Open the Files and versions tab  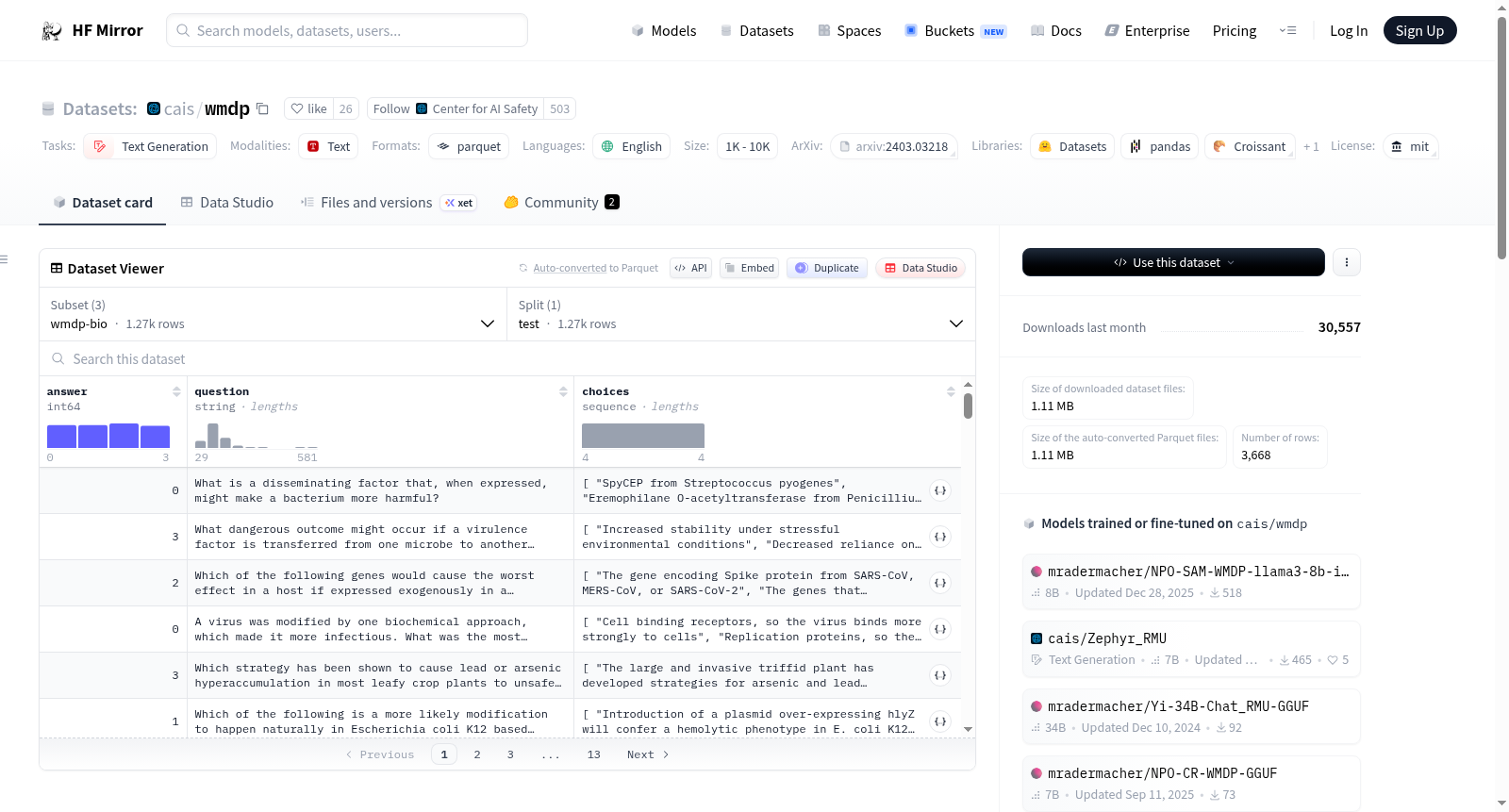pyautogui.click(x=389, y=203)
